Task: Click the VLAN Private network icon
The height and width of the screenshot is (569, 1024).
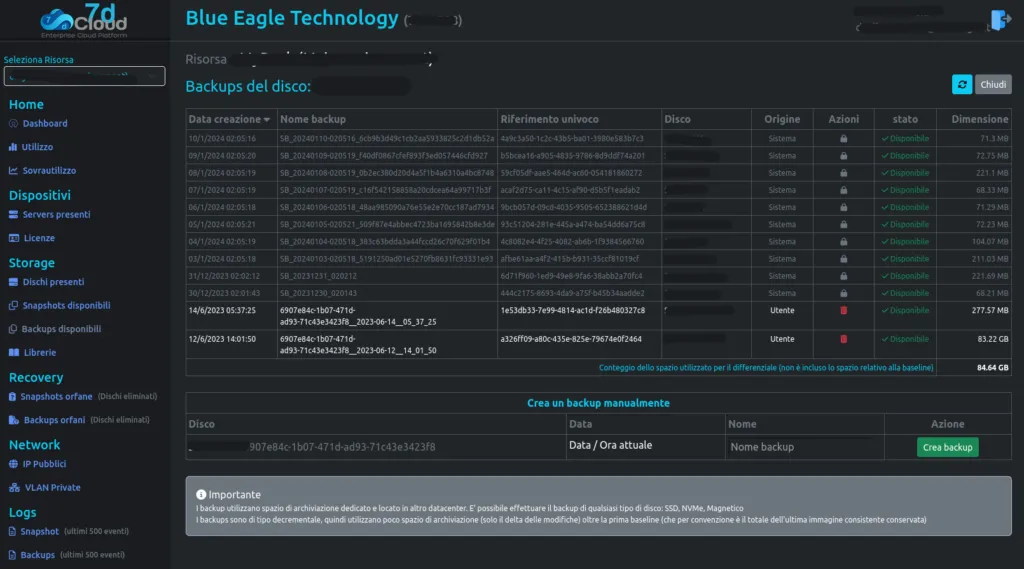Action: 14,487
